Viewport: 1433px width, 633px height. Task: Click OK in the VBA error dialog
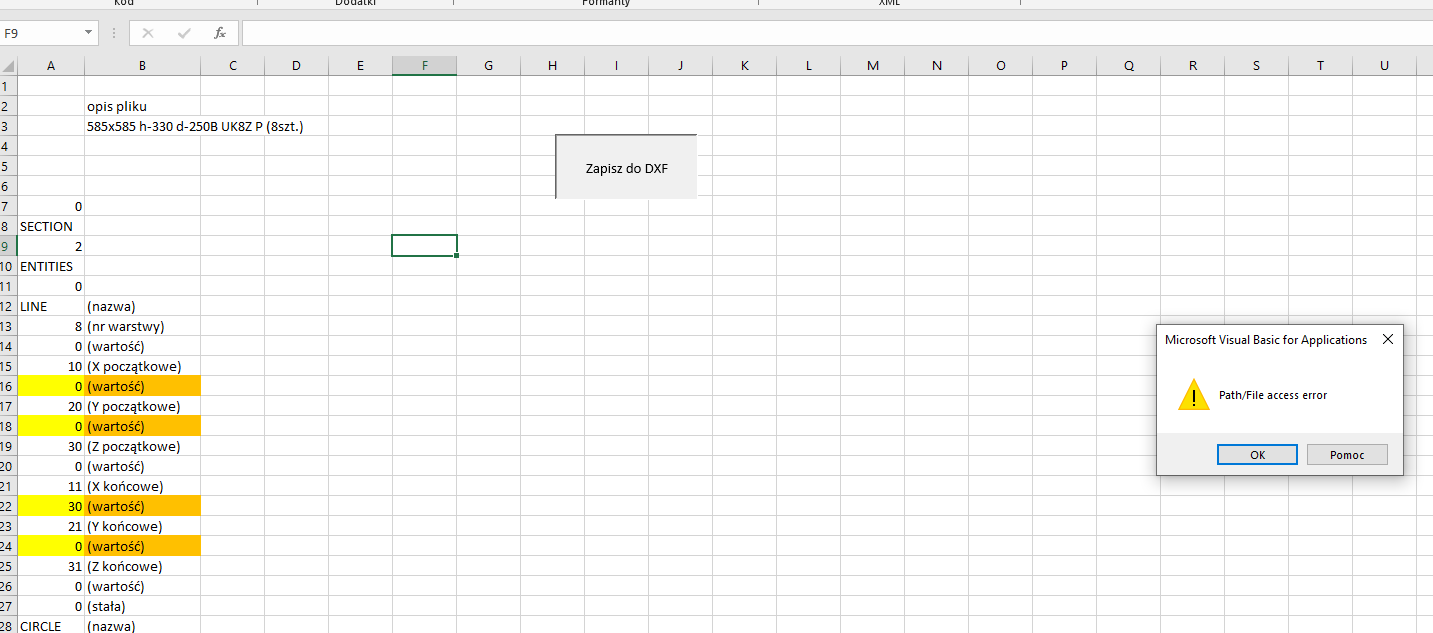pyautogui.click(x=1257, y=455)
